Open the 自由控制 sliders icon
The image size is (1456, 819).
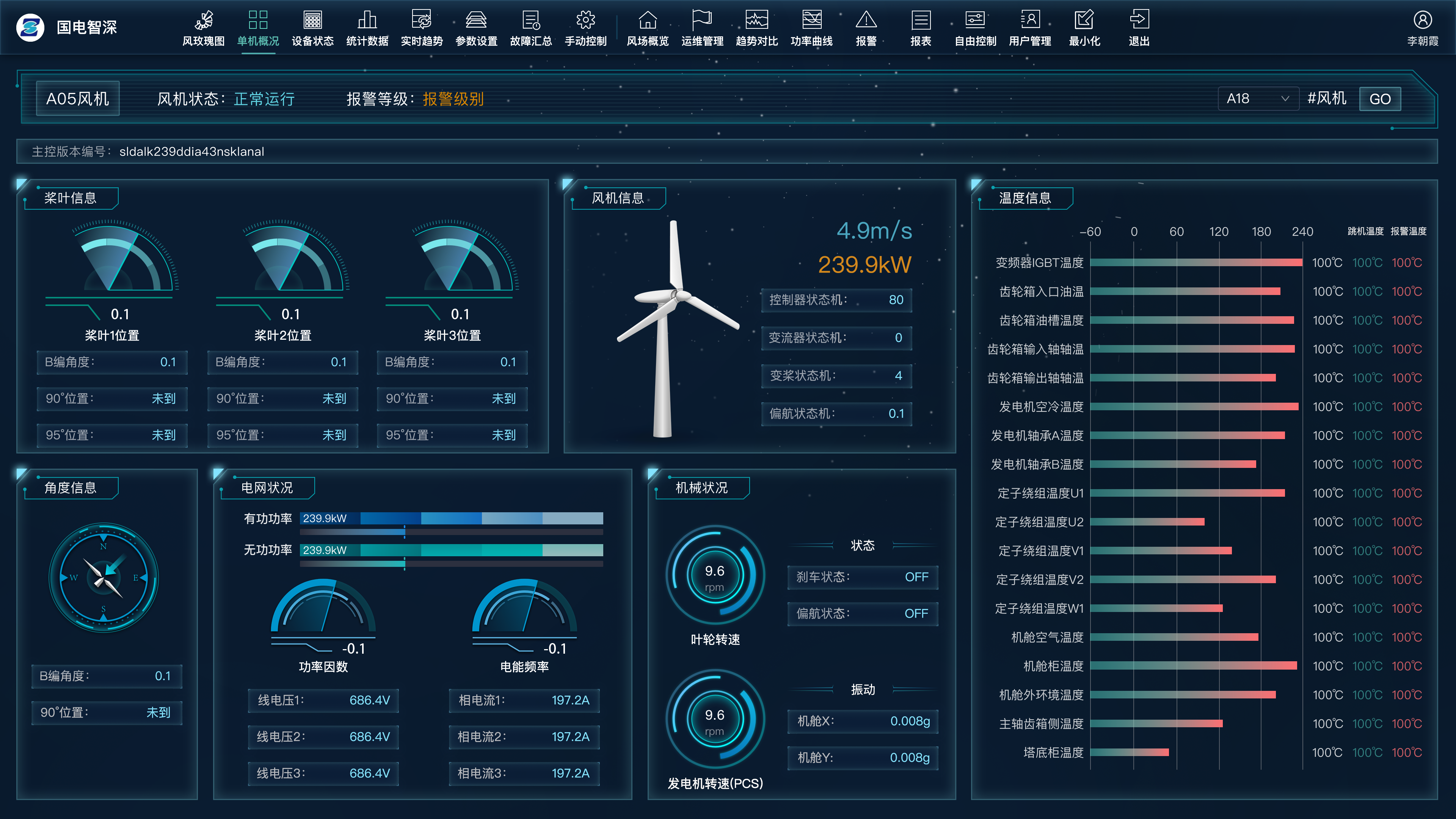976,20
